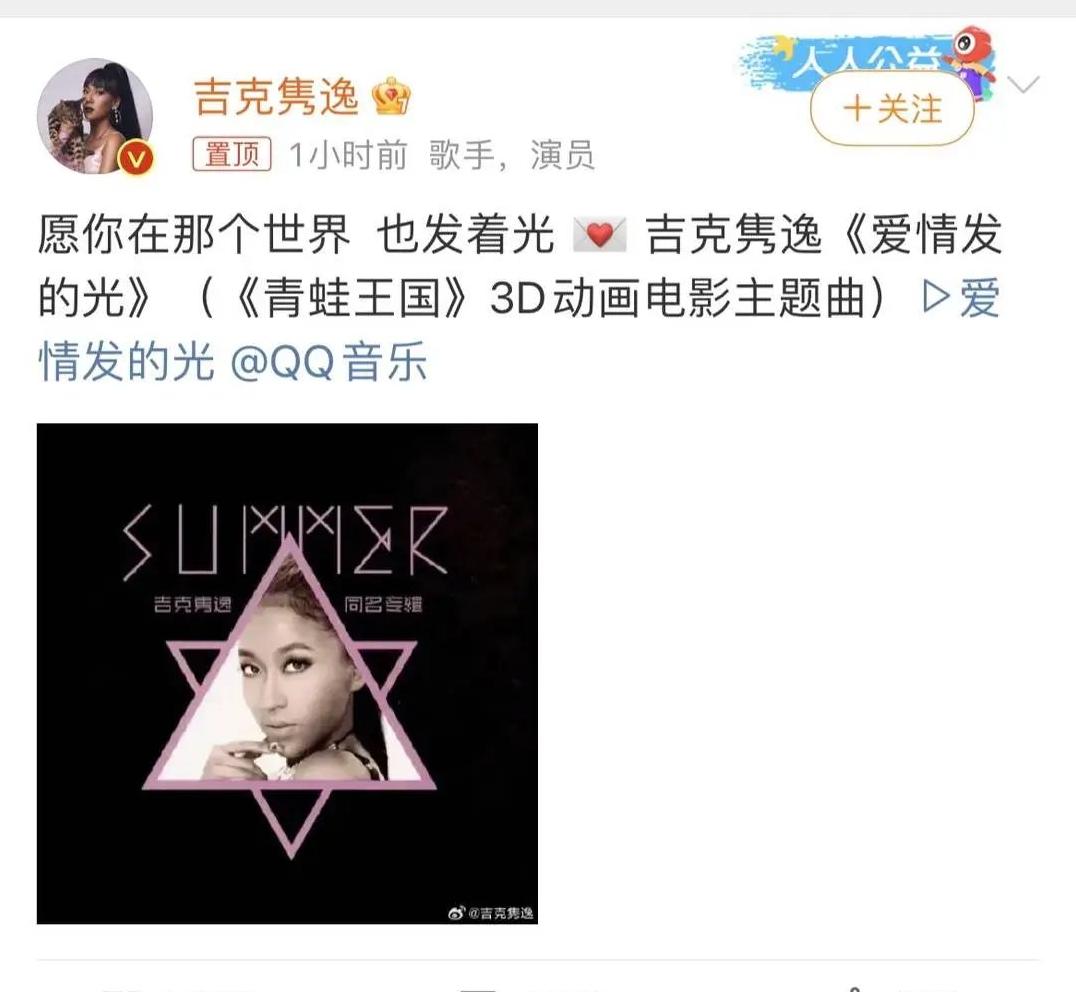Click the orange verified V badge

coord(136,159)
